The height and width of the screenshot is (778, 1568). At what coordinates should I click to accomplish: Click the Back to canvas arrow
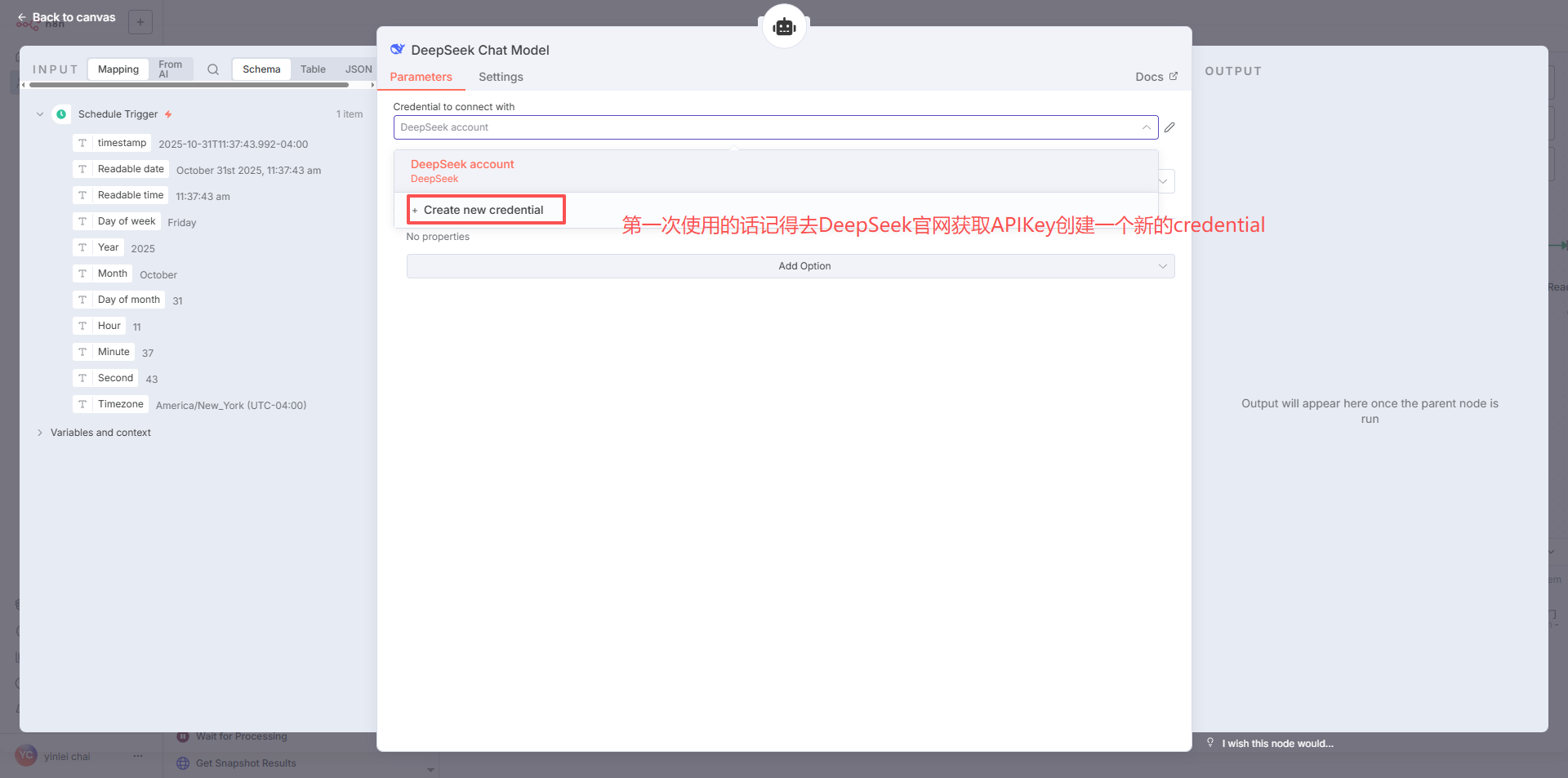(22, 17)
